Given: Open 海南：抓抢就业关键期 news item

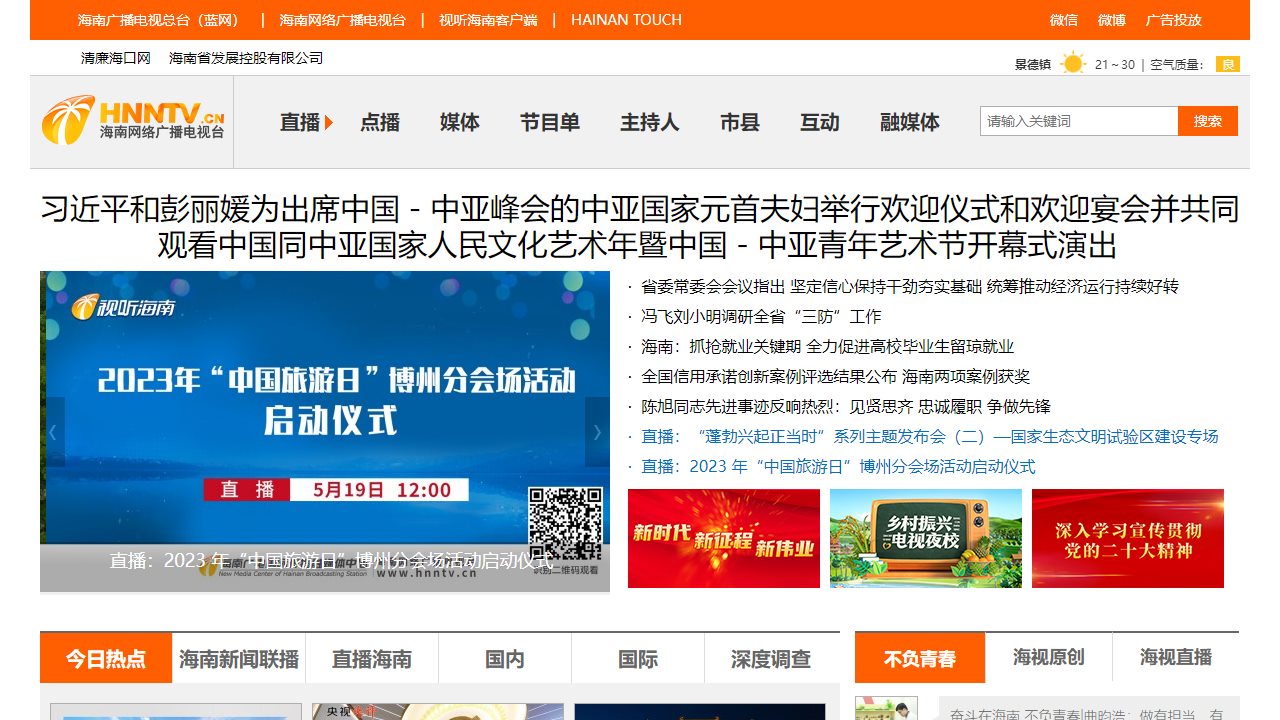Looking at the screenshot, I should click(827, 347).
